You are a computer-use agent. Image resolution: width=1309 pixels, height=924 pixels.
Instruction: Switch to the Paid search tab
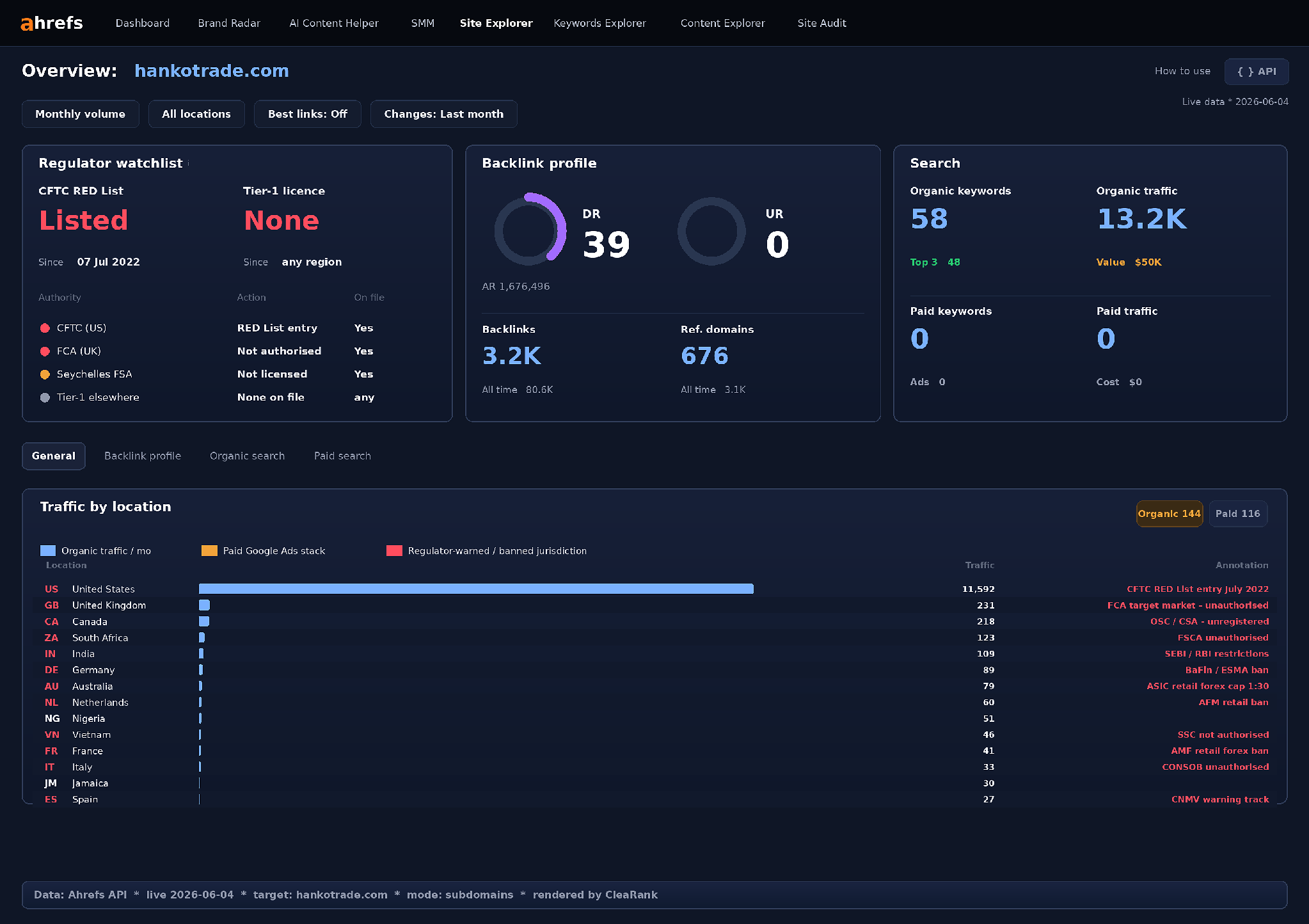pyautogui.click(x=342, y=456)
